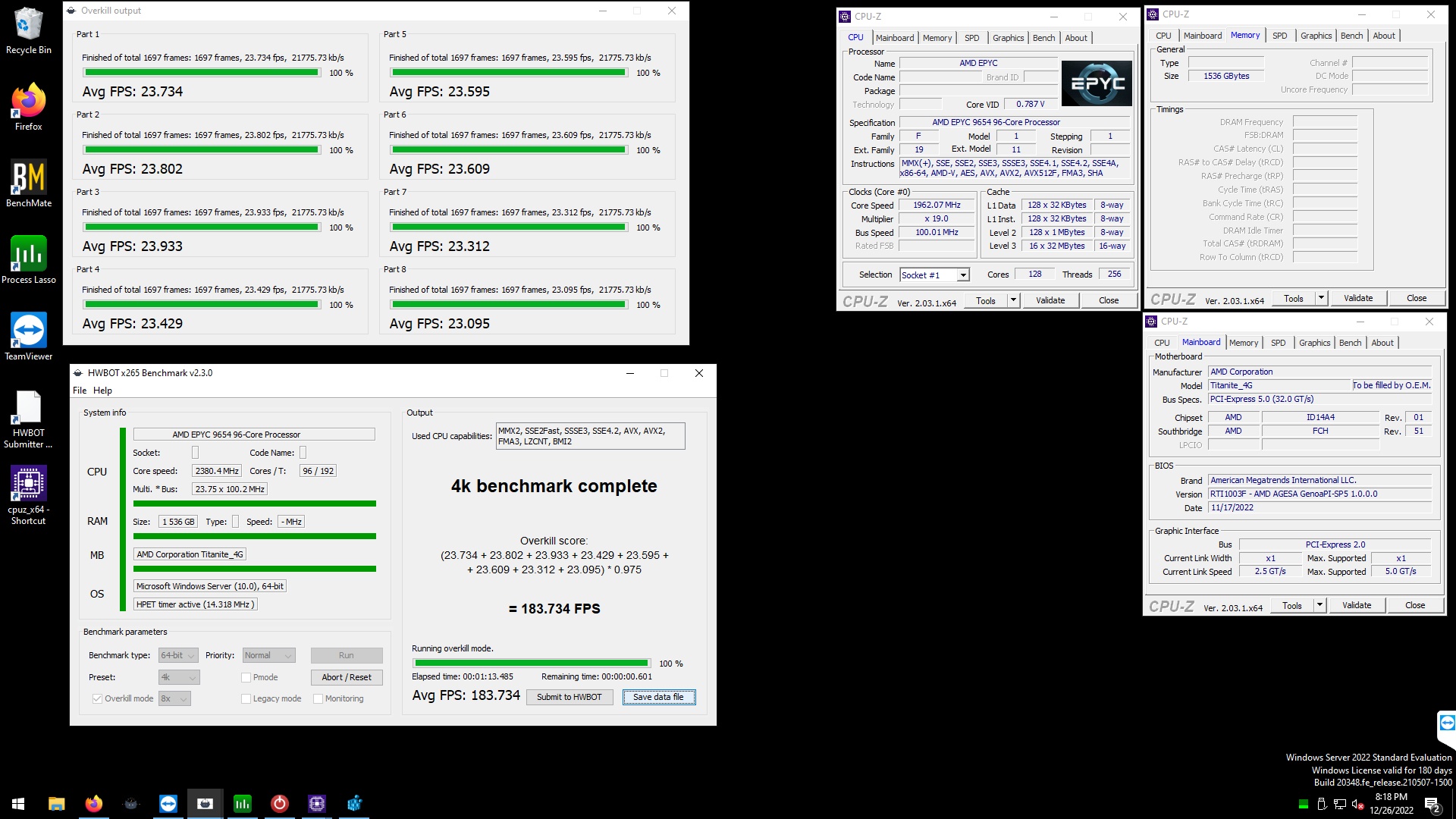
Task: Click the Microsoft Windows Server OS field
Action: click(210, 586)
